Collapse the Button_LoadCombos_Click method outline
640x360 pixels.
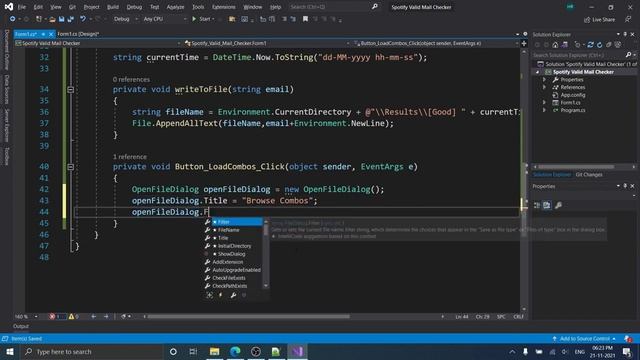(71, 167)
